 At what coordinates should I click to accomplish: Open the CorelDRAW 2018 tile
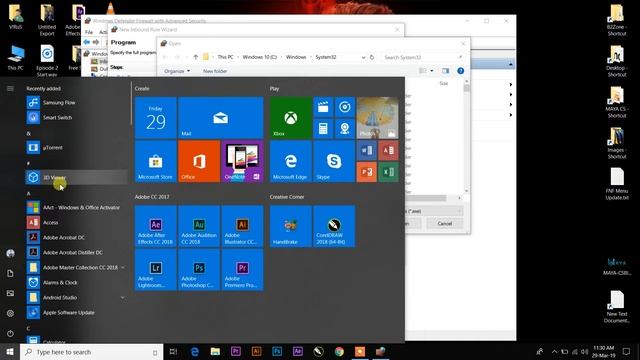[334, 226]
